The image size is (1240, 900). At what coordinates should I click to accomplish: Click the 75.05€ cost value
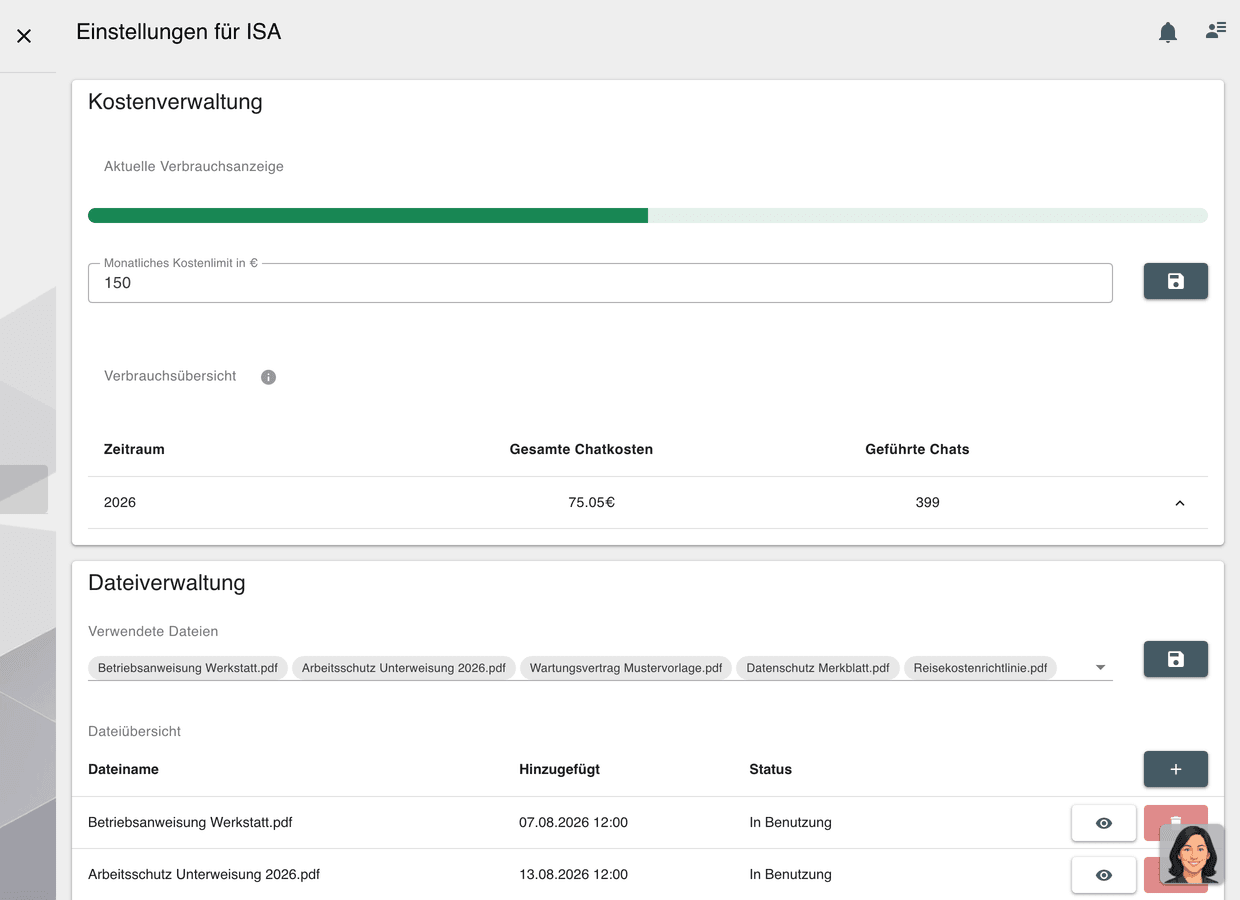tap(591, 502)
